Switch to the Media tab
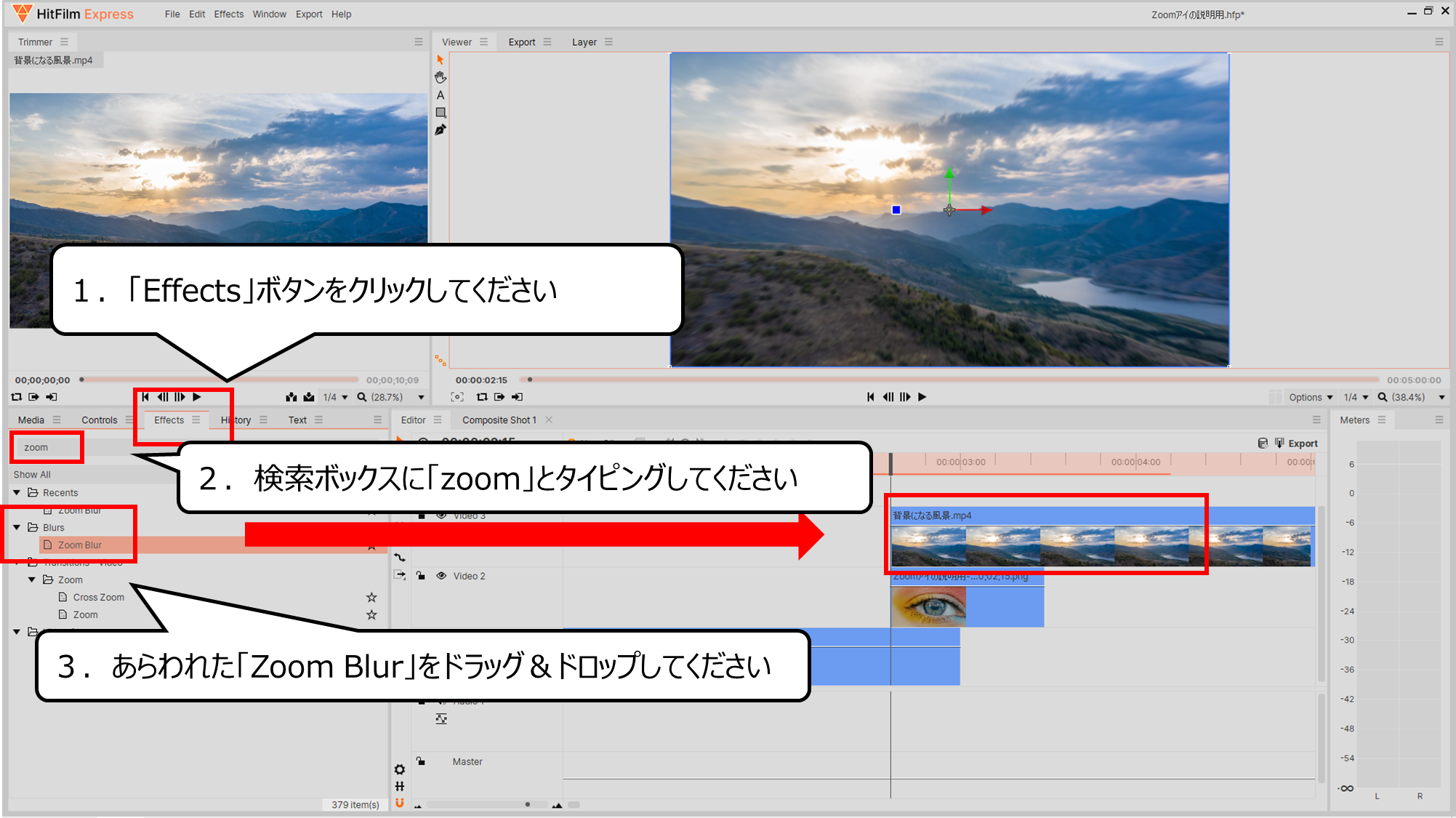Viewport: 1456px width, 818px height. (31, 420)
